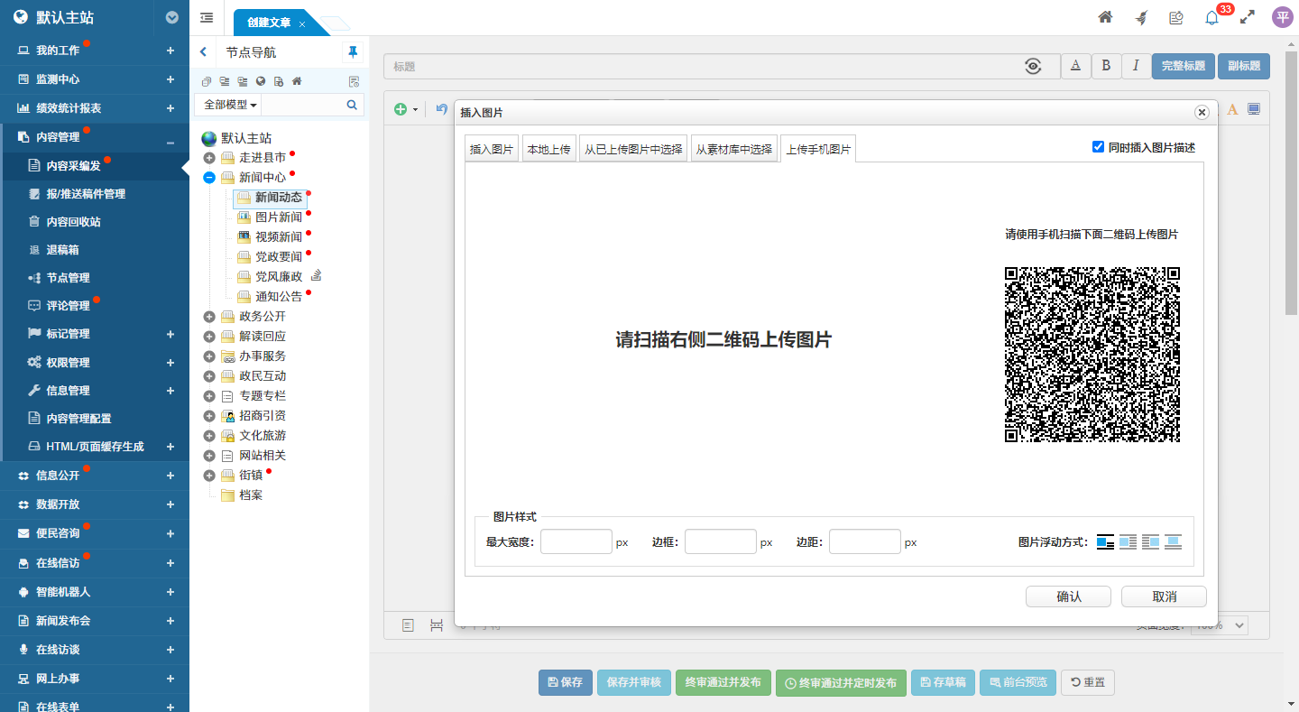Switch to the 本地上传 tab

548,150
